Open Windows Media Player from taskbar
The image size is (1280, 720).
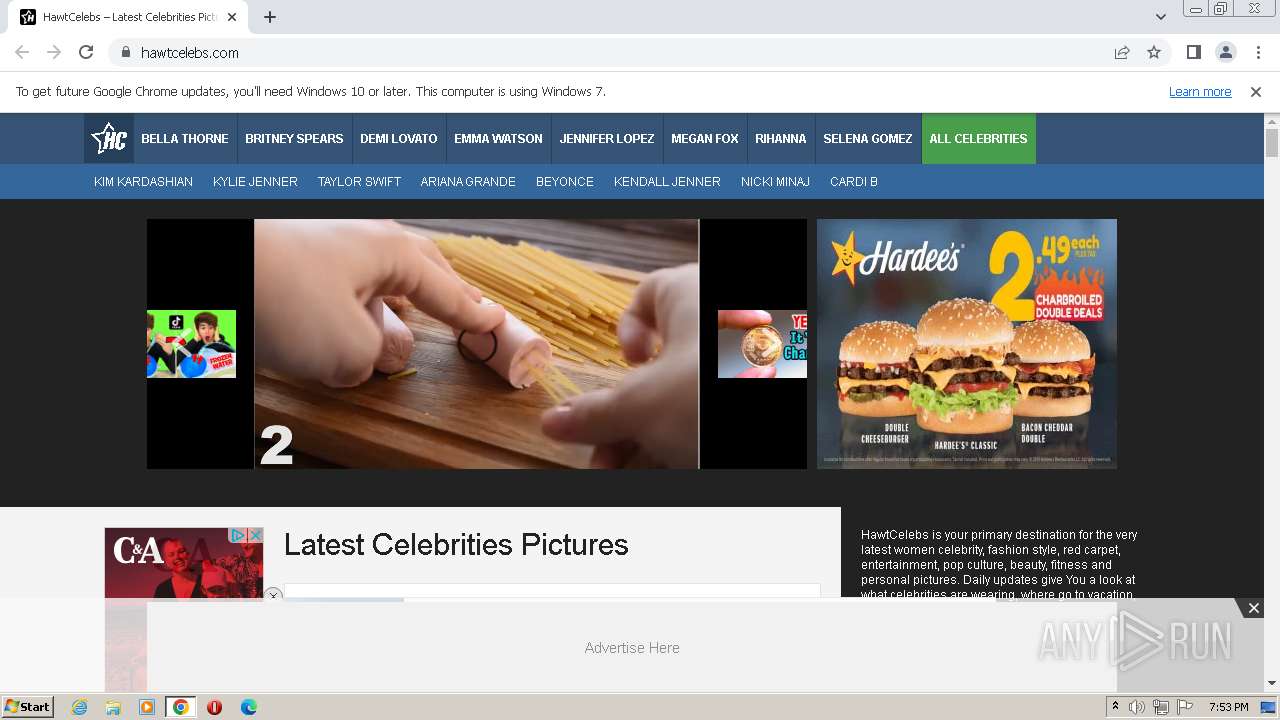[147, 707]
